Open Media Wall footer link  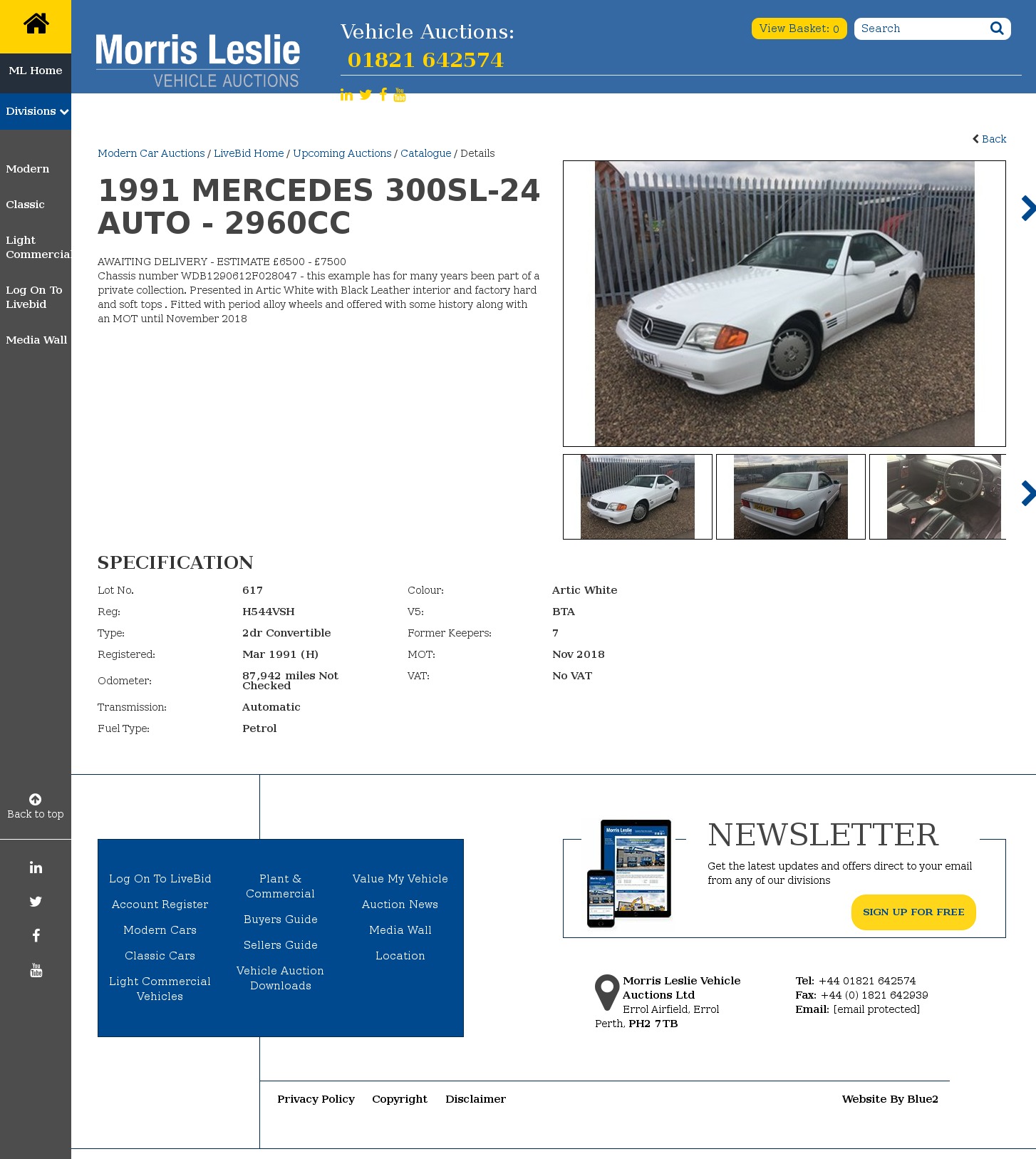(x=400, y=930)
